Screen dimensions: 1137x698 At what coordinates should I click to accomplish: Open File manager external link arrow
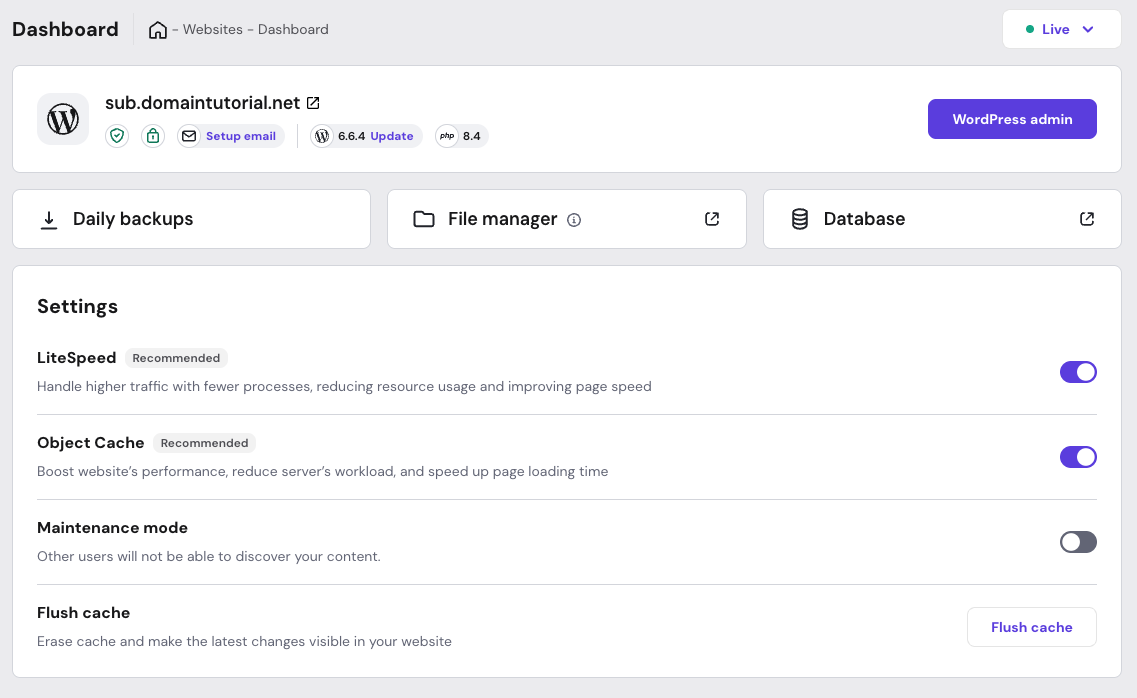tap(712, 219)
